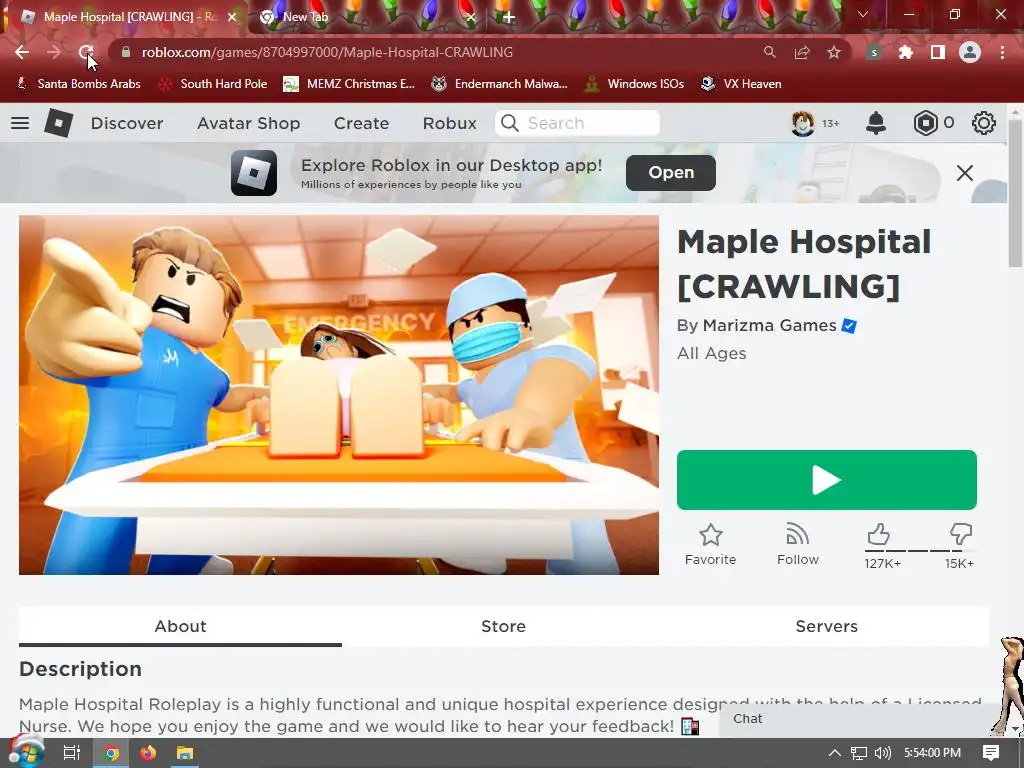Launch Firefox from taskbar

pyautogui.click(x=148, y=753)
